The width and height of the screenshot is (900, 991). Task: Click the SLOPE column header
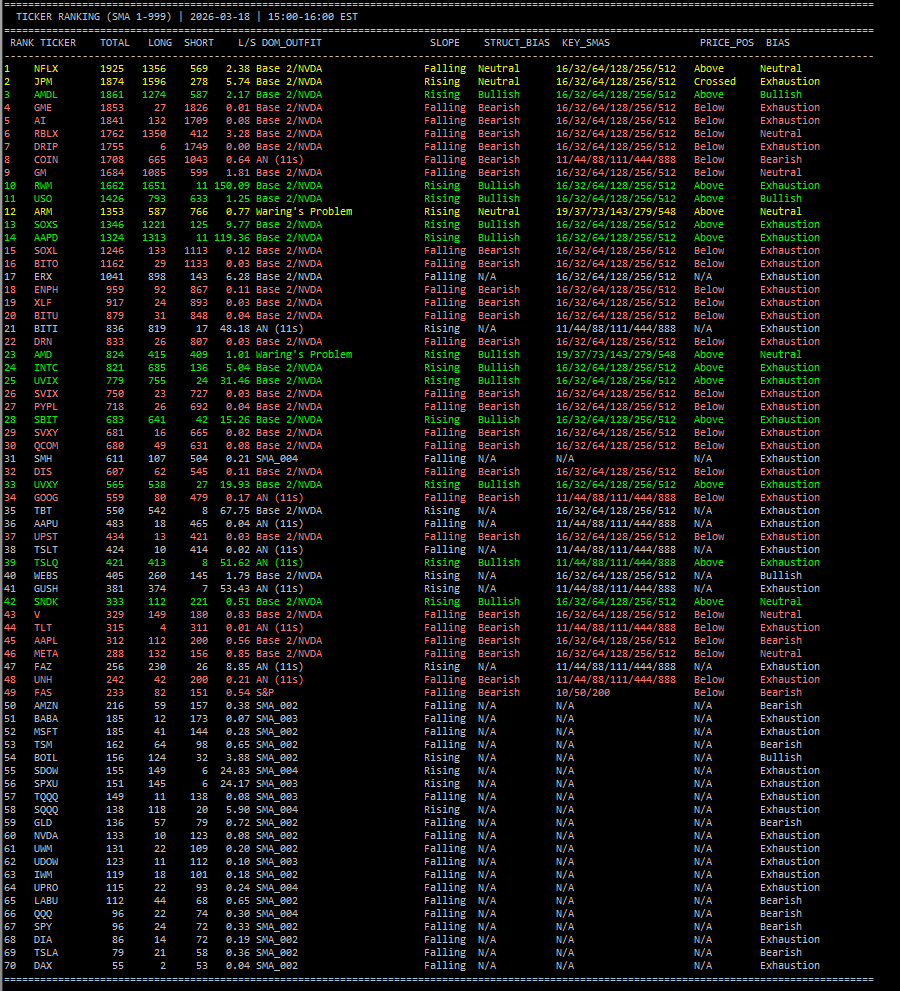[445, 43]
